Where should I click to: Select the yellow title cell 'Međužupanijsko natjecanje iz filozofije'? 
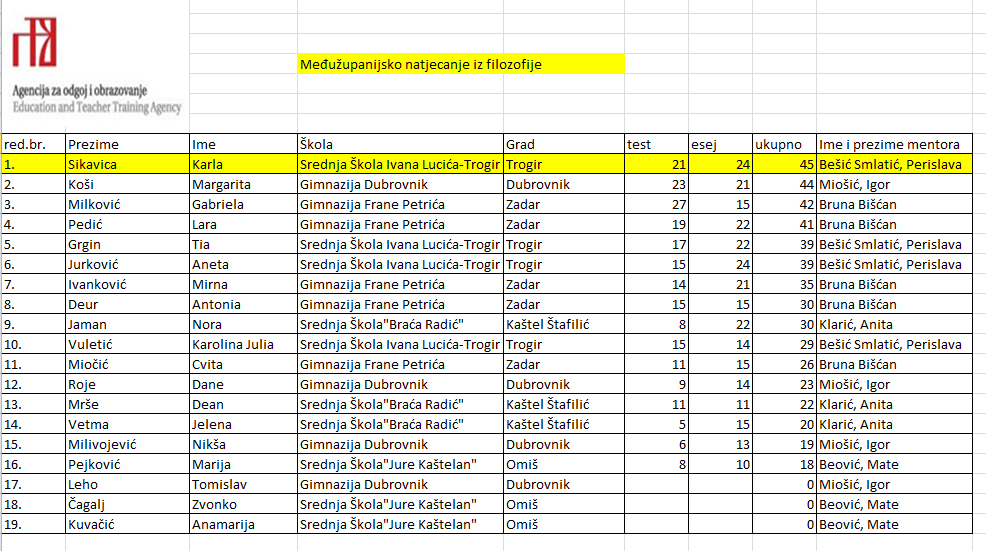pos(461,64)
